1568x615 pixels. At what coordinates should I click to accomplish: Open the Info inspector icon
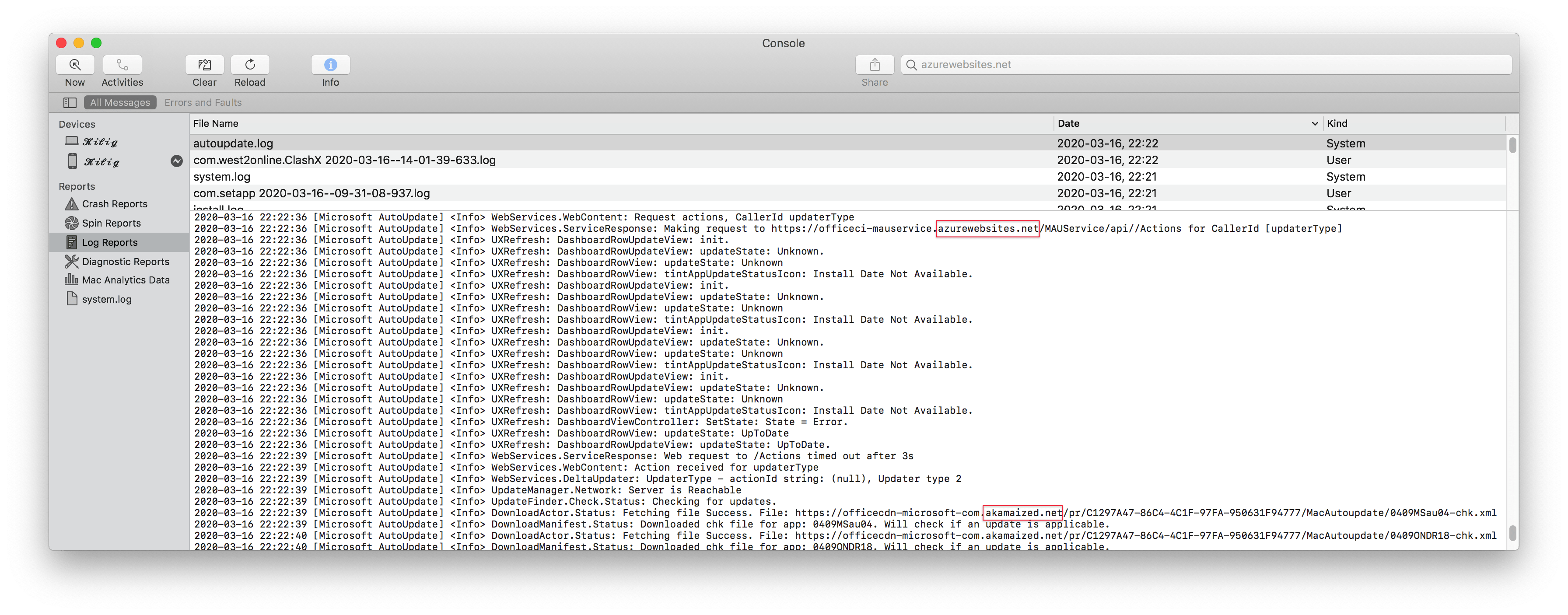(x=330, y=64)
